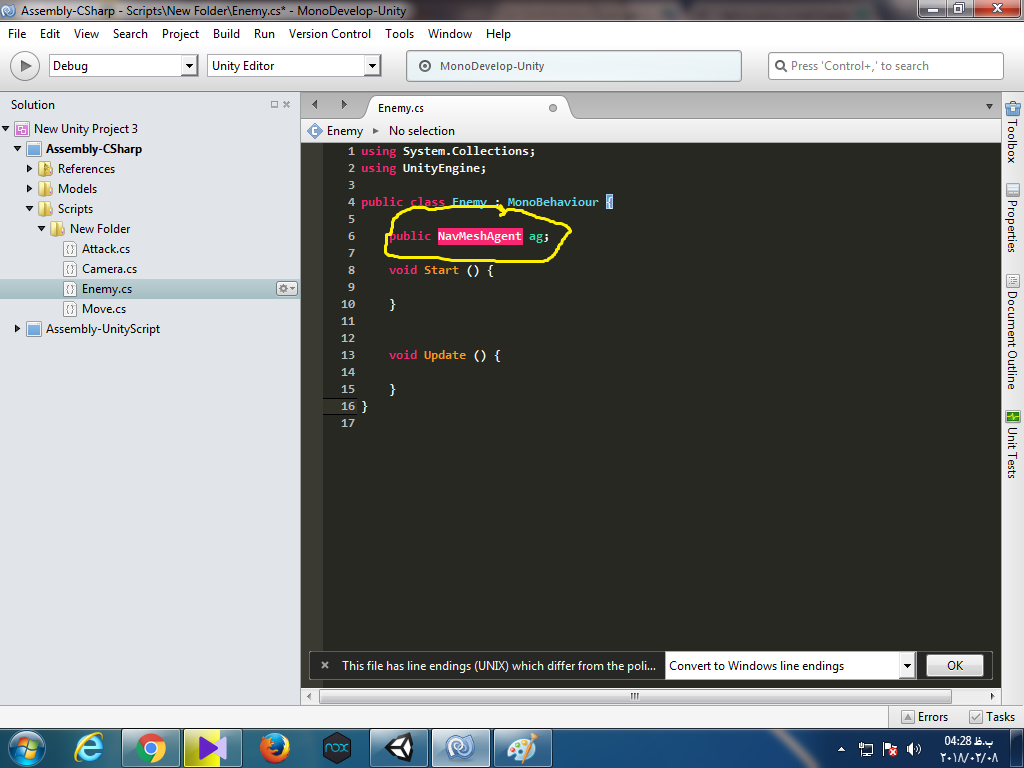
Task: Select Move.cs in the solution tree
Action: point(104,309)
